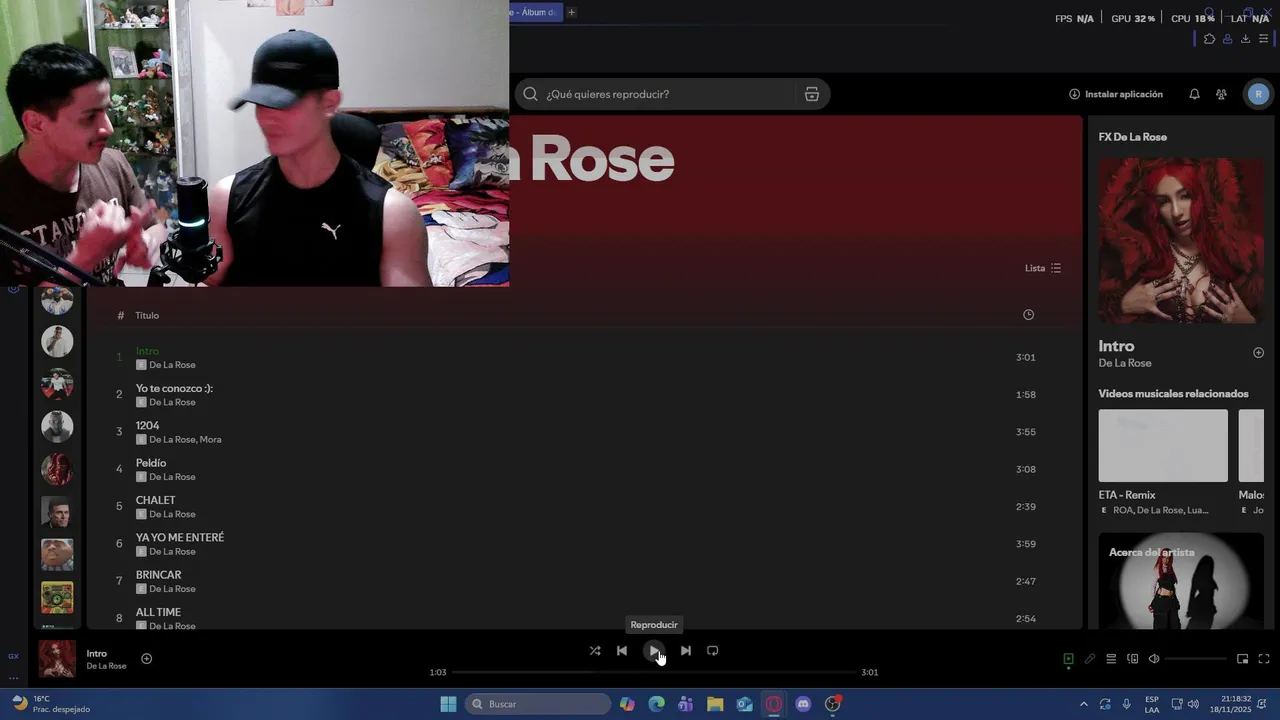Open artist link Mora on track 1204

pos(210,440)
